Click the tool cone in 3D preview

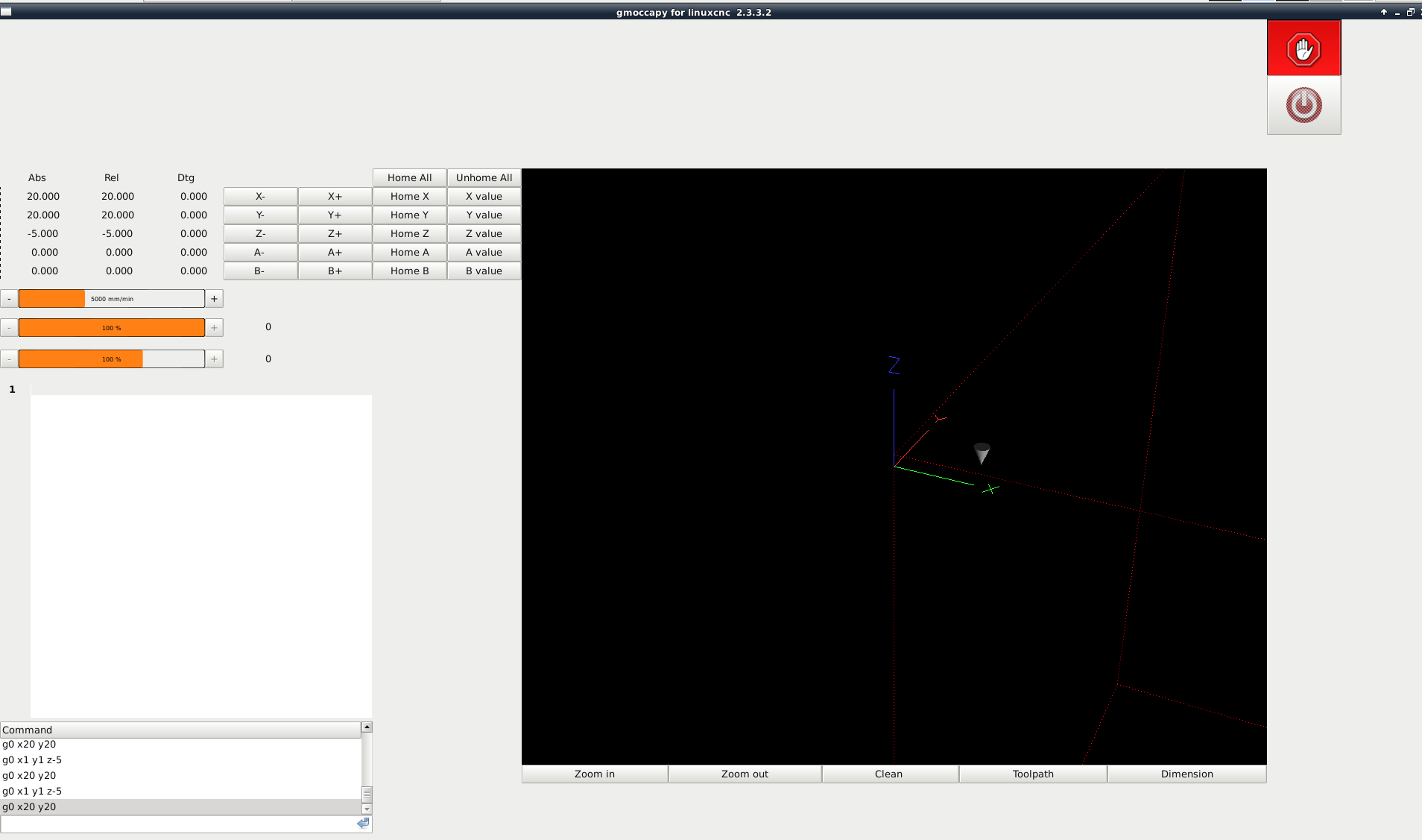[982, 452]
